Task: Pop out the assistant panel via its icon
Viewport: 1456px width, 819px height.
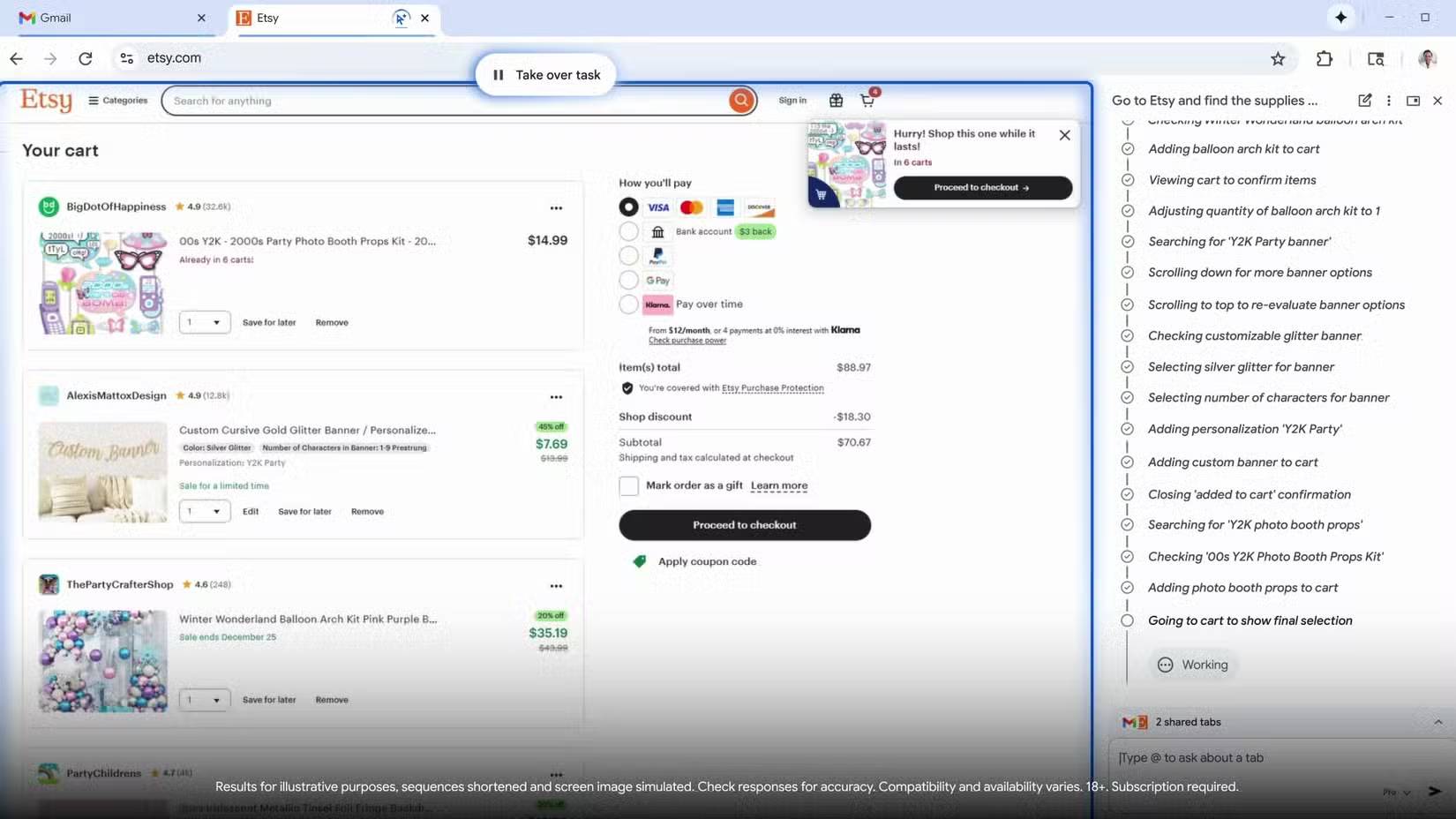Action: pyautogui.click(x=1413, y=101)
